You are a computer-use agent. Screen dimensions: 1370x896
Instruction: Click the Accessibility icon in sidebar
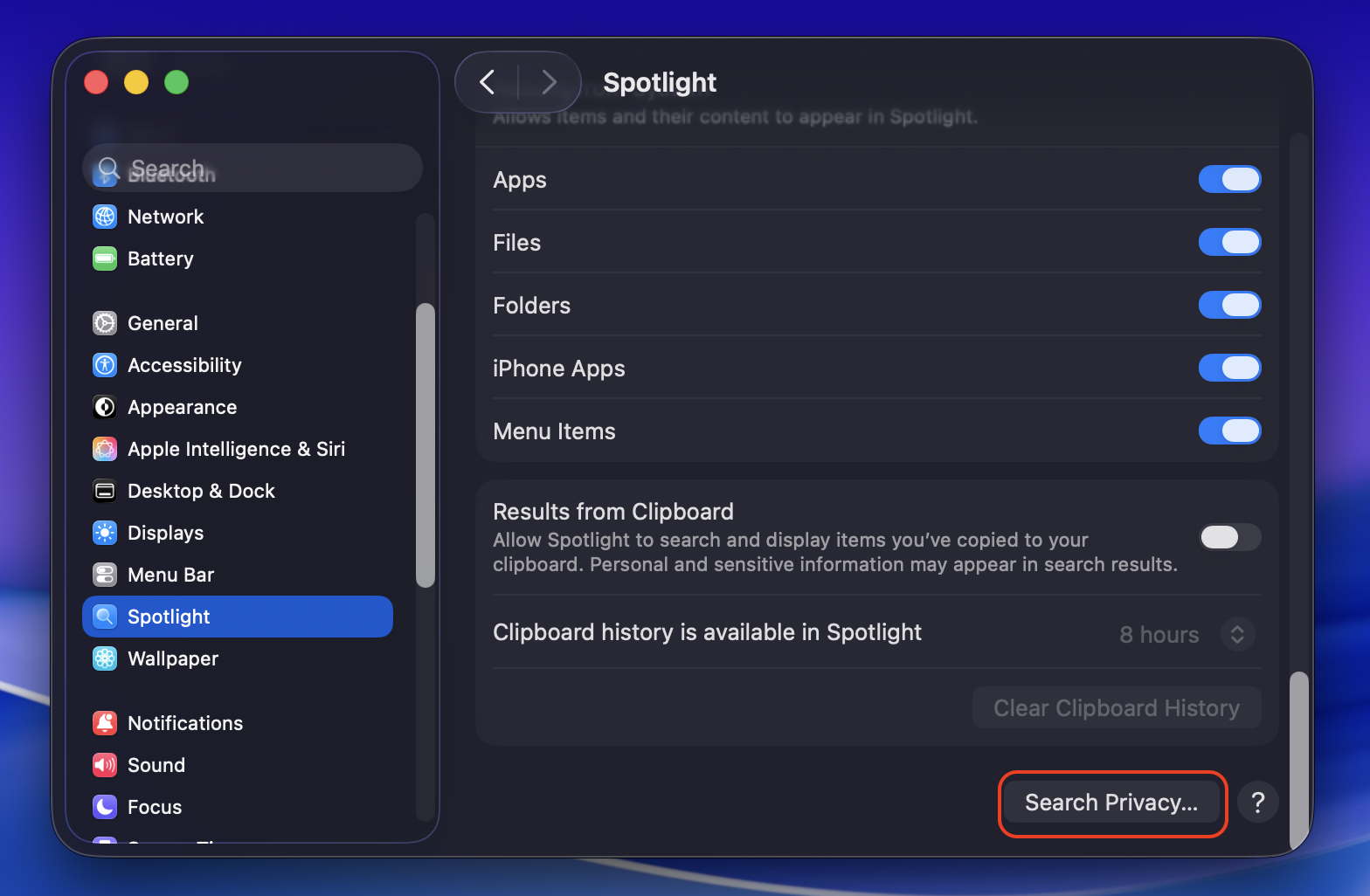coord(105,365)
